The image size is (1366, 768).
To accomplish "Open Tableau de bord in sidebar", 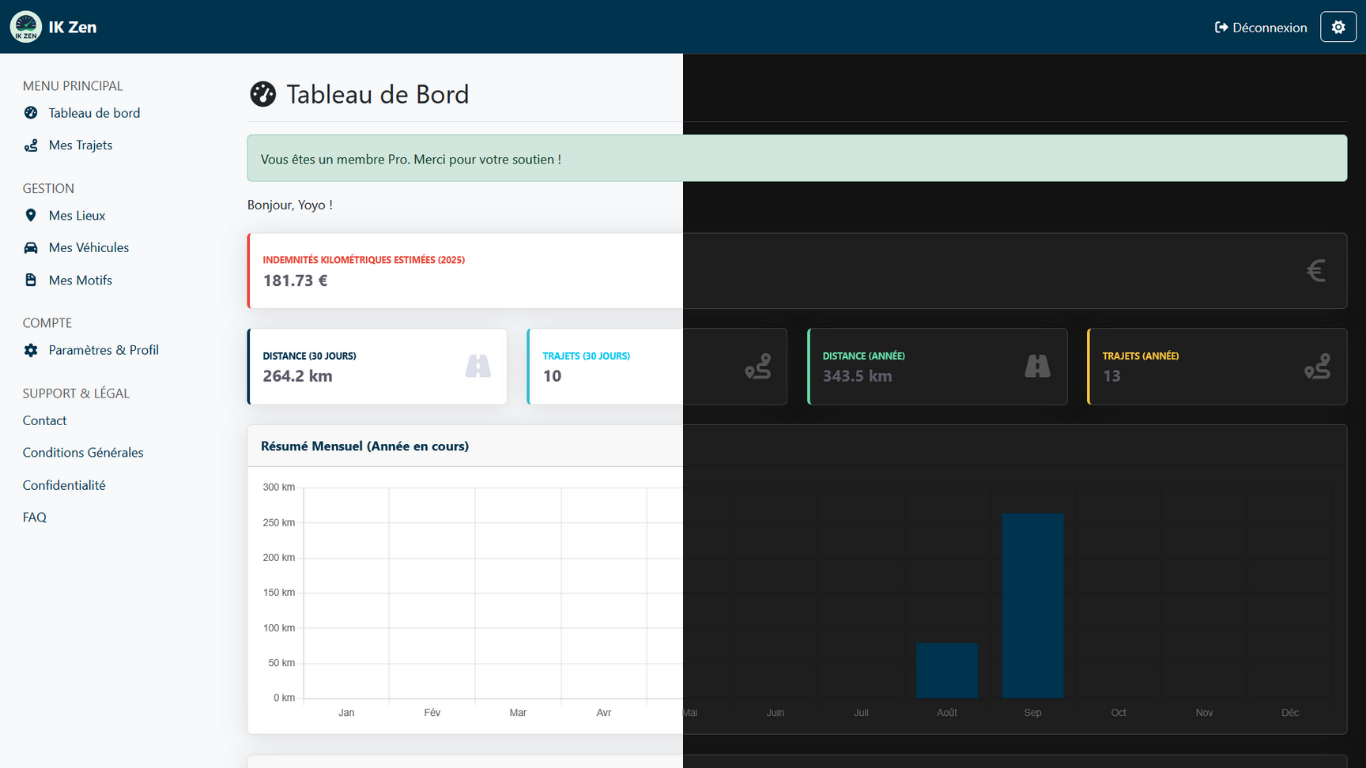I will pos(94,113).
